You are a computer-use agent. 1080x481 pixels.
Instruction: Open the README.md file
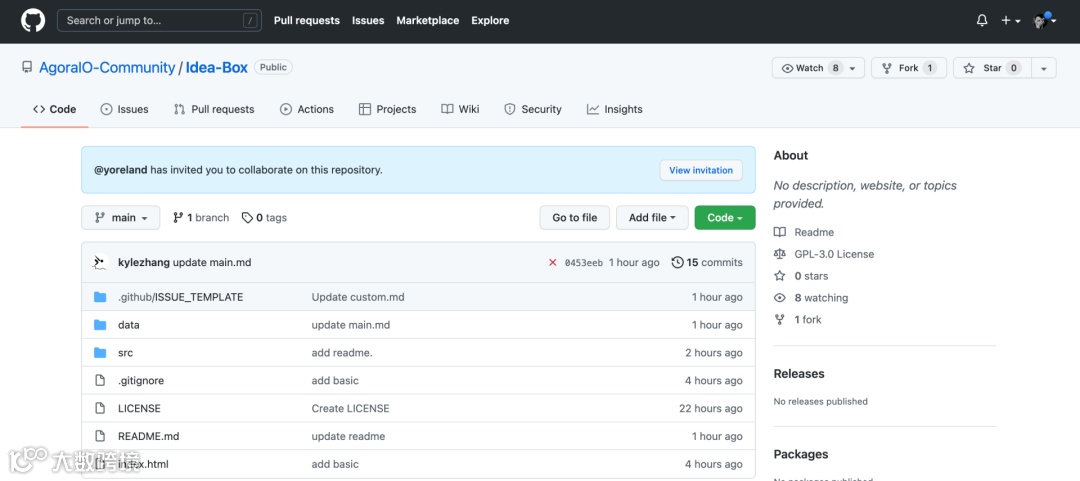point(149,436)
